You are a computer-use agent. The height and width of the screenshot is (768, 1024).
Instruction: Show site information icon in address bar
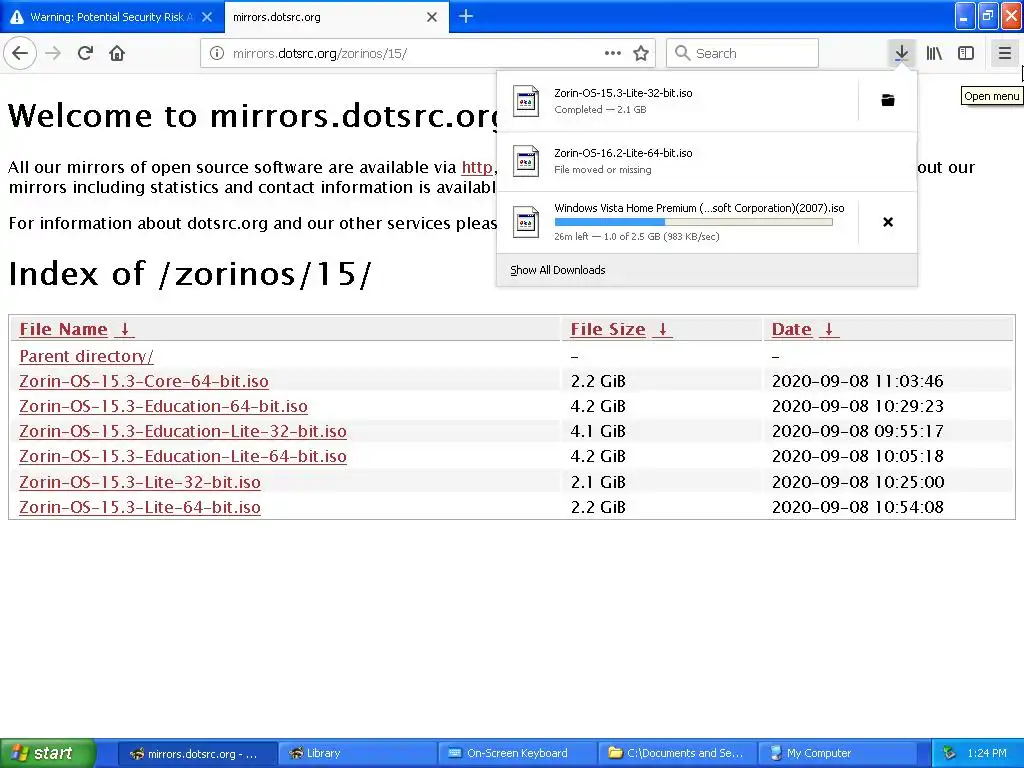217,54
